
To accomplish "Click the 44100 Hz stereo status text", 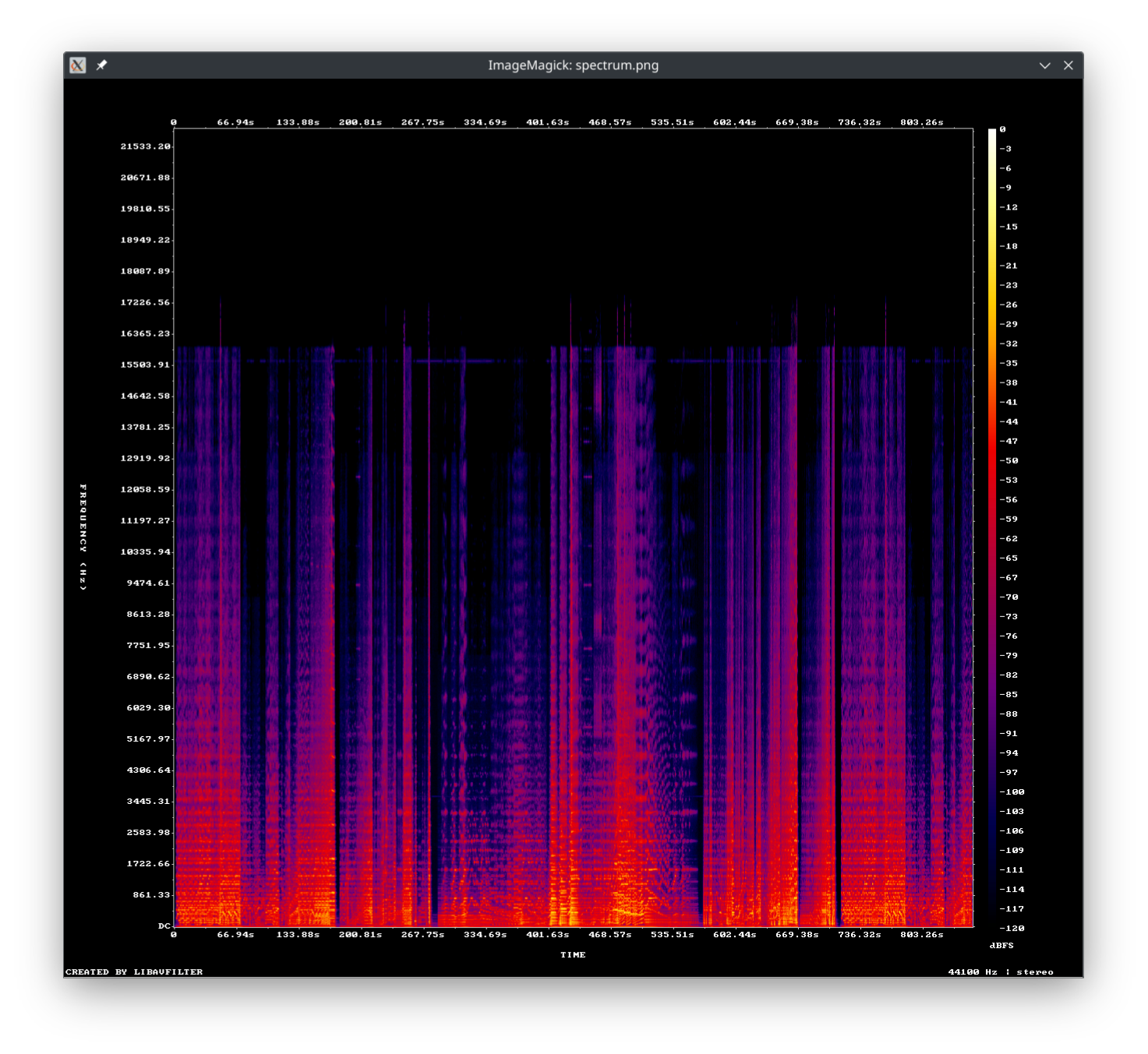I will click(1001, 971).
